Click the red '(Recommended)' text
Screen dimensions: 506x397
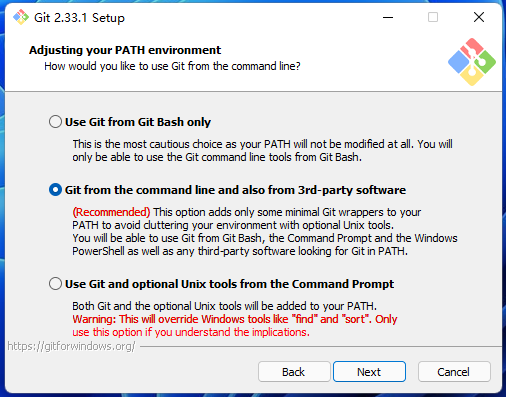(111, 212)
